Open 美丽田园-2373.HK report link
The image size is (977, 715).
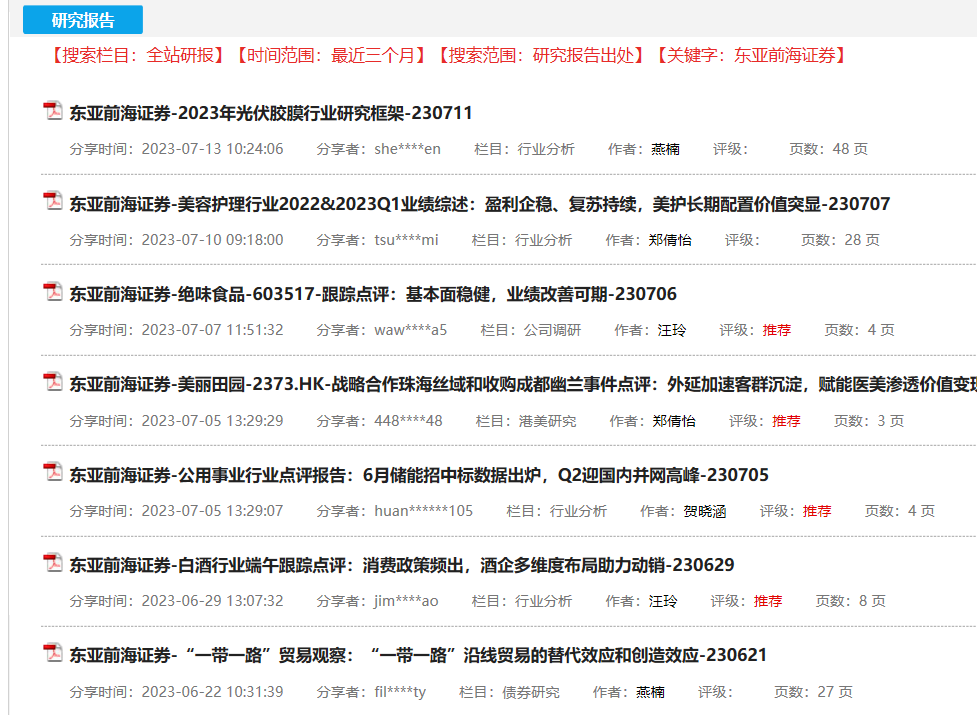(x=523, y=384)
